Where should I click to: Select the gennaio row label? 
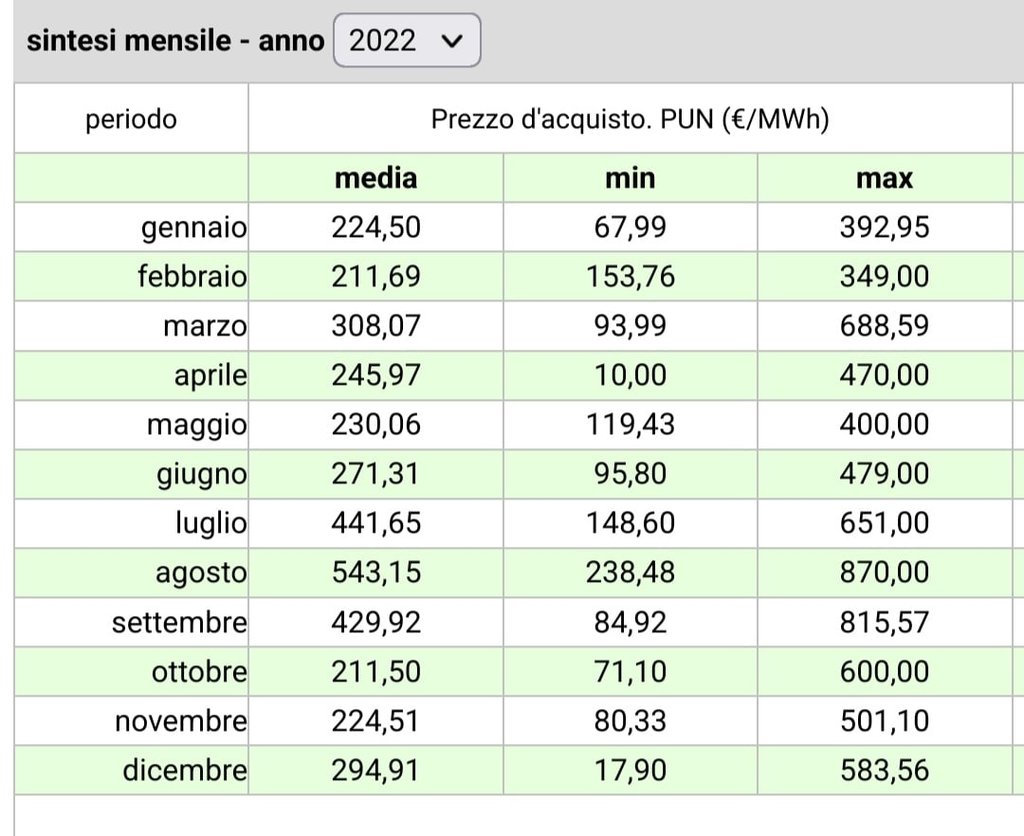click(x=194, y=227)
